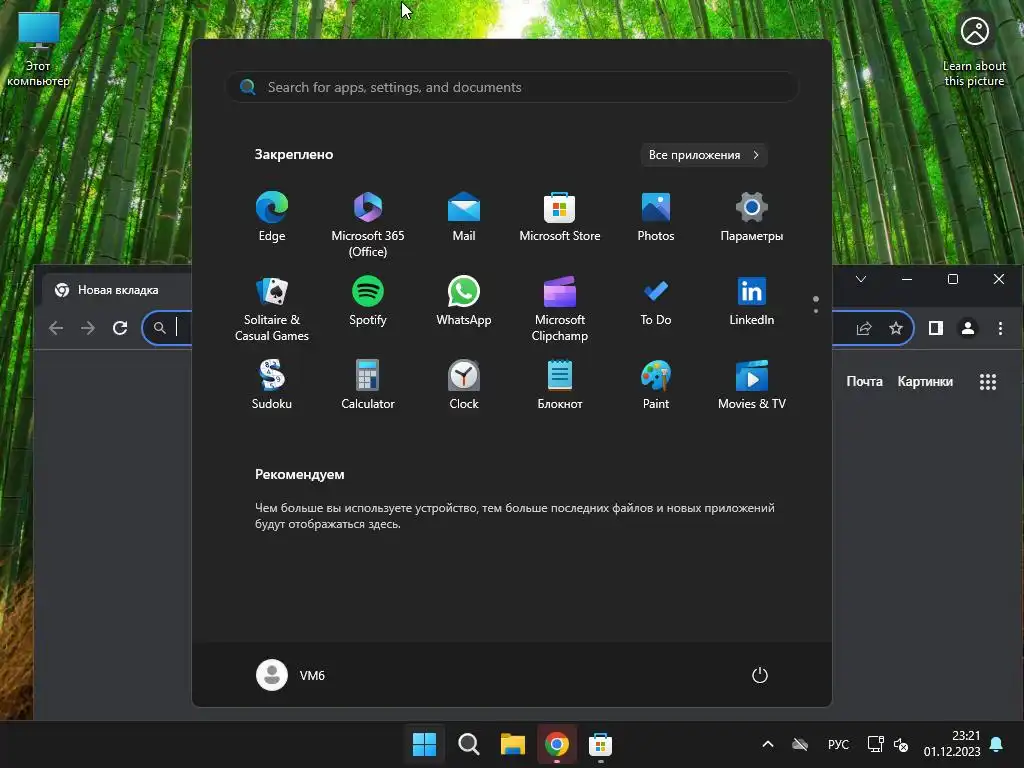Open the To Do app
Viewport: 1024px width, 768px height.
point(656,302)
